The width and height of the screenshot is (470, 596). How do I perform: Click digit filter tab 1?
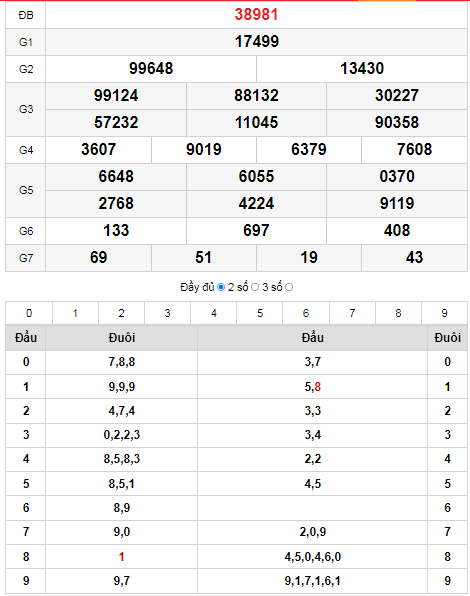point(75,313)
